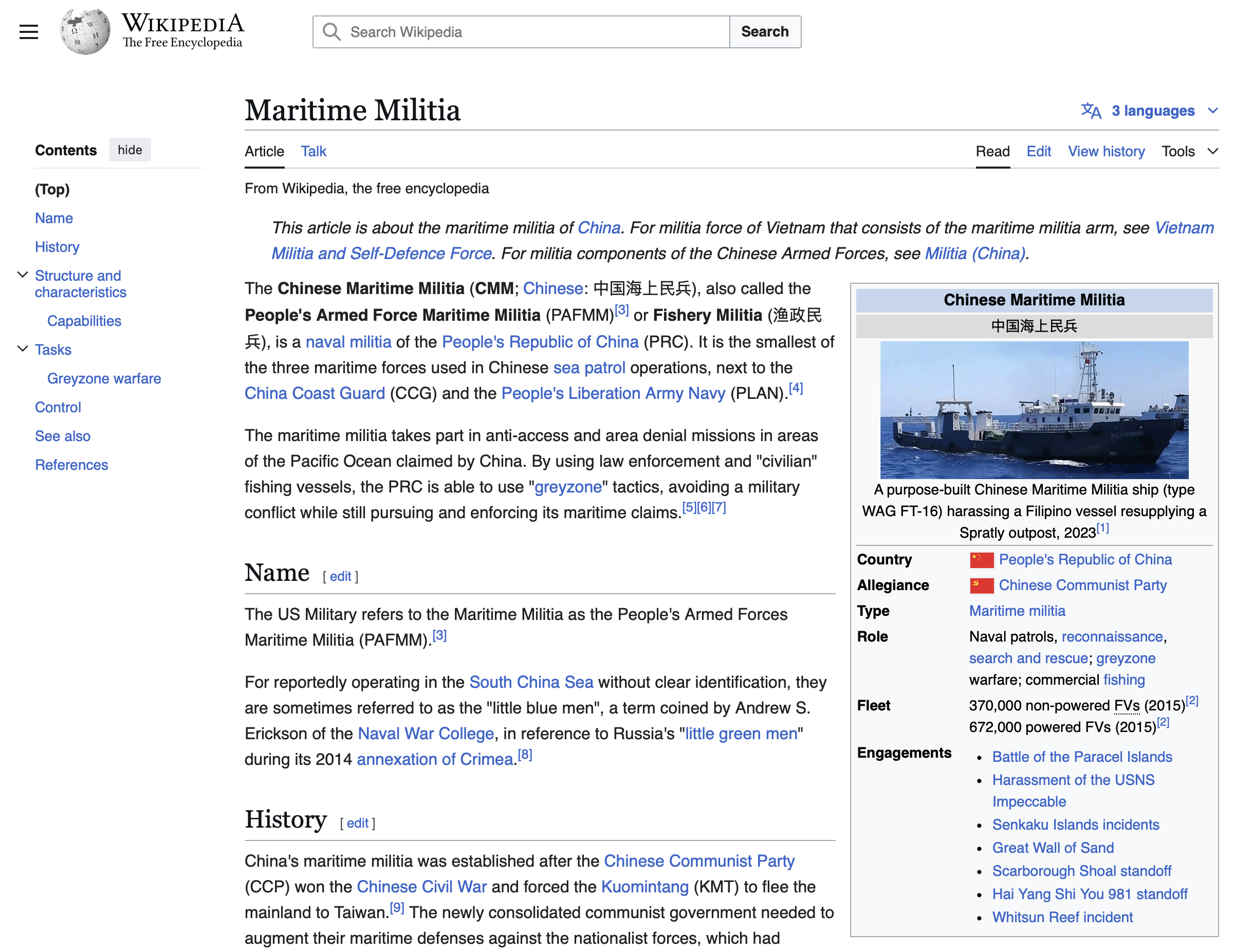Image resolution: width=1253 pixels, height=952 pixels.
Task: Click the People's Republic of China flag icon
Action: [x=982, y=560]
